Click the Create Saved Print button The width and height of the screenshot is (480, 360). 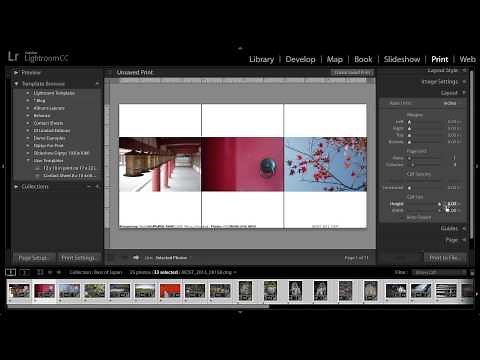pyautogui.click(x=352, y=72)
